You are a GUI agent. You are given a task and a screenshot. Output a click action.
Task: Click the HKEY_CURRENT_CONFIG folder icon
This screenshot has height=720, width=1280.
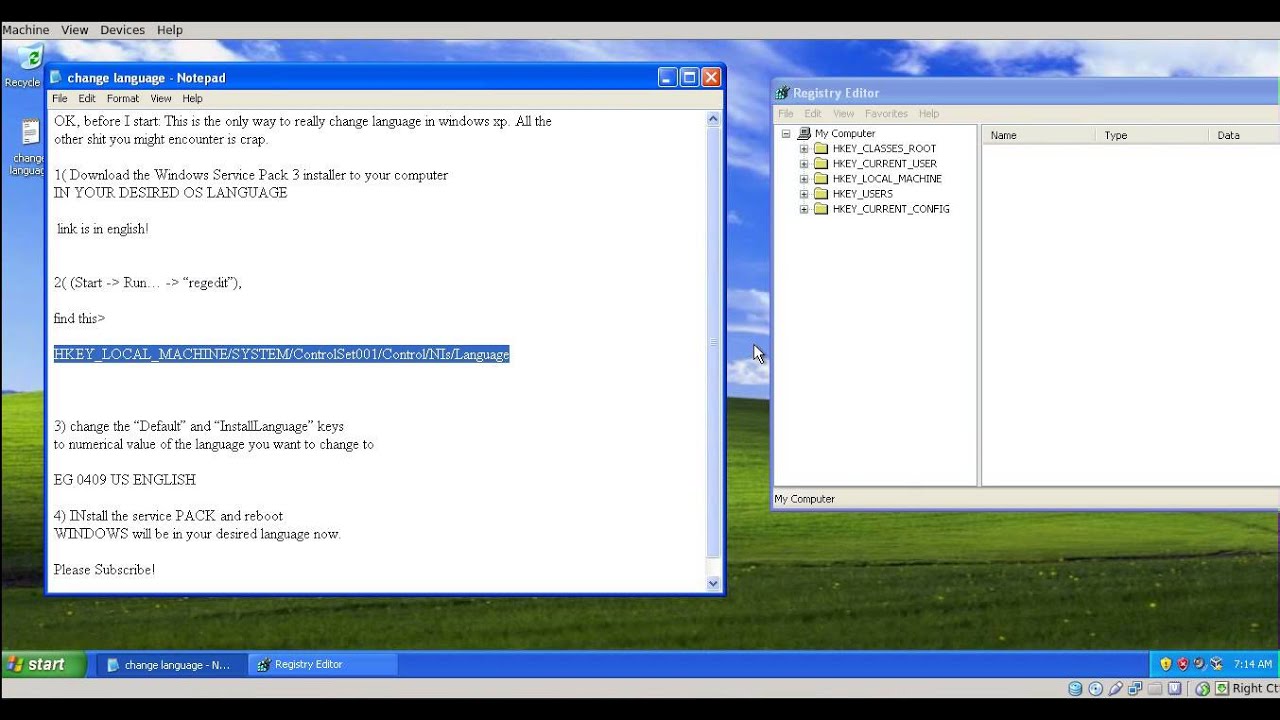(x=821, y=209)
